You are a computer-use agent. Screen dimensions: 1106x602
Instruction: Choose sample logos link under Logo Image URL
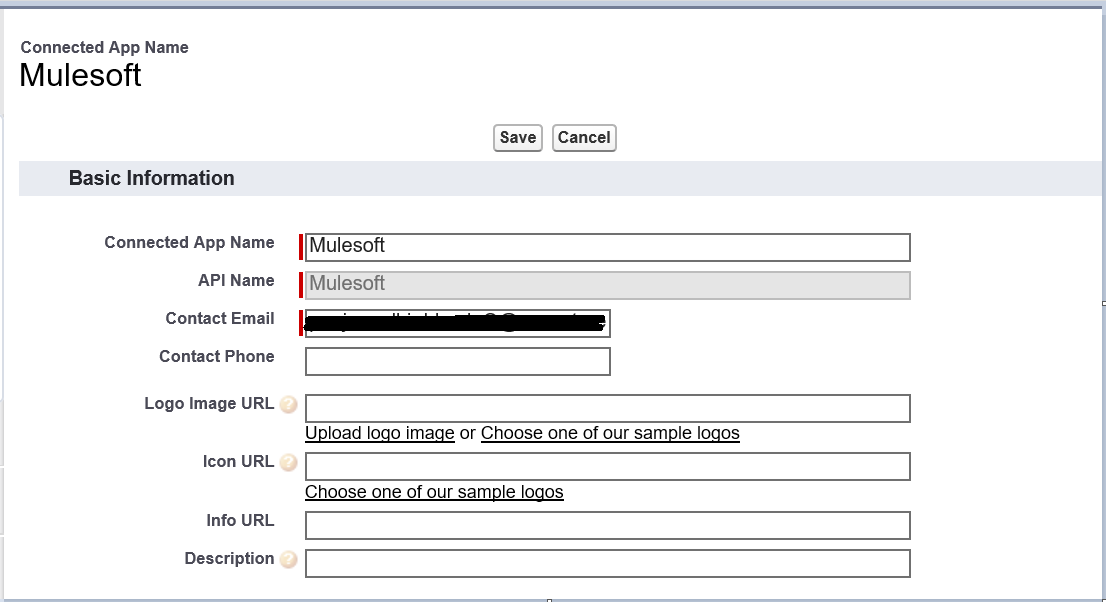(610, 433)
